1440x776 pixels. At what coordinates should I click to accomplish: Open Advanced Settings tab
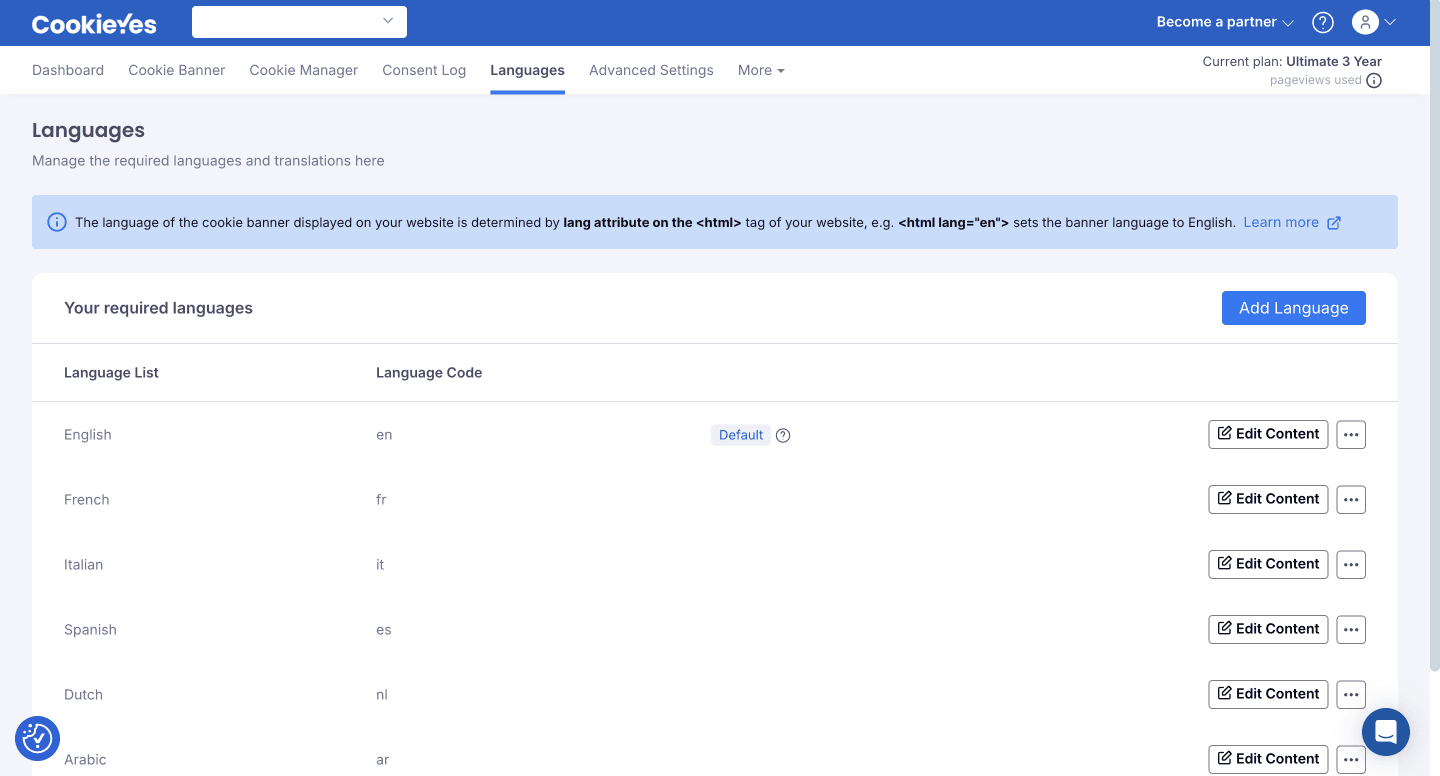(651, 70)
